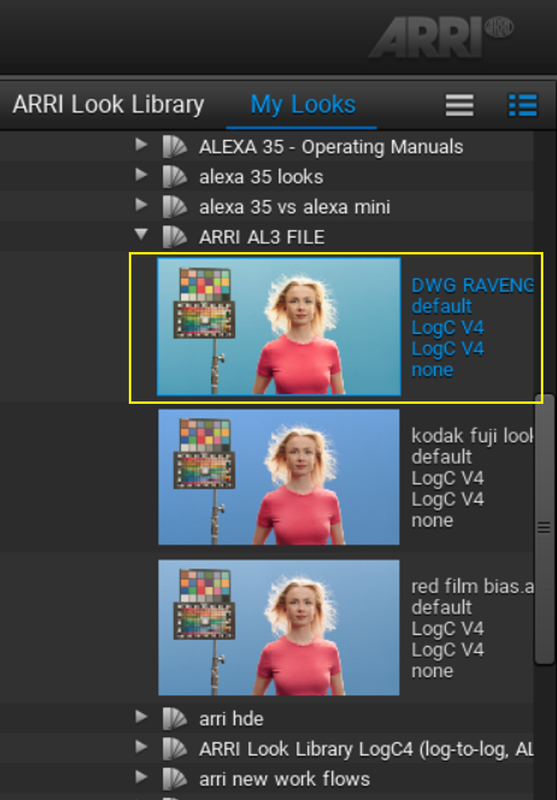The width and height of the screenshot is (557, 800).
Task: Select the ALEXA 35 - Operating Manuals label
Action: 331,147
